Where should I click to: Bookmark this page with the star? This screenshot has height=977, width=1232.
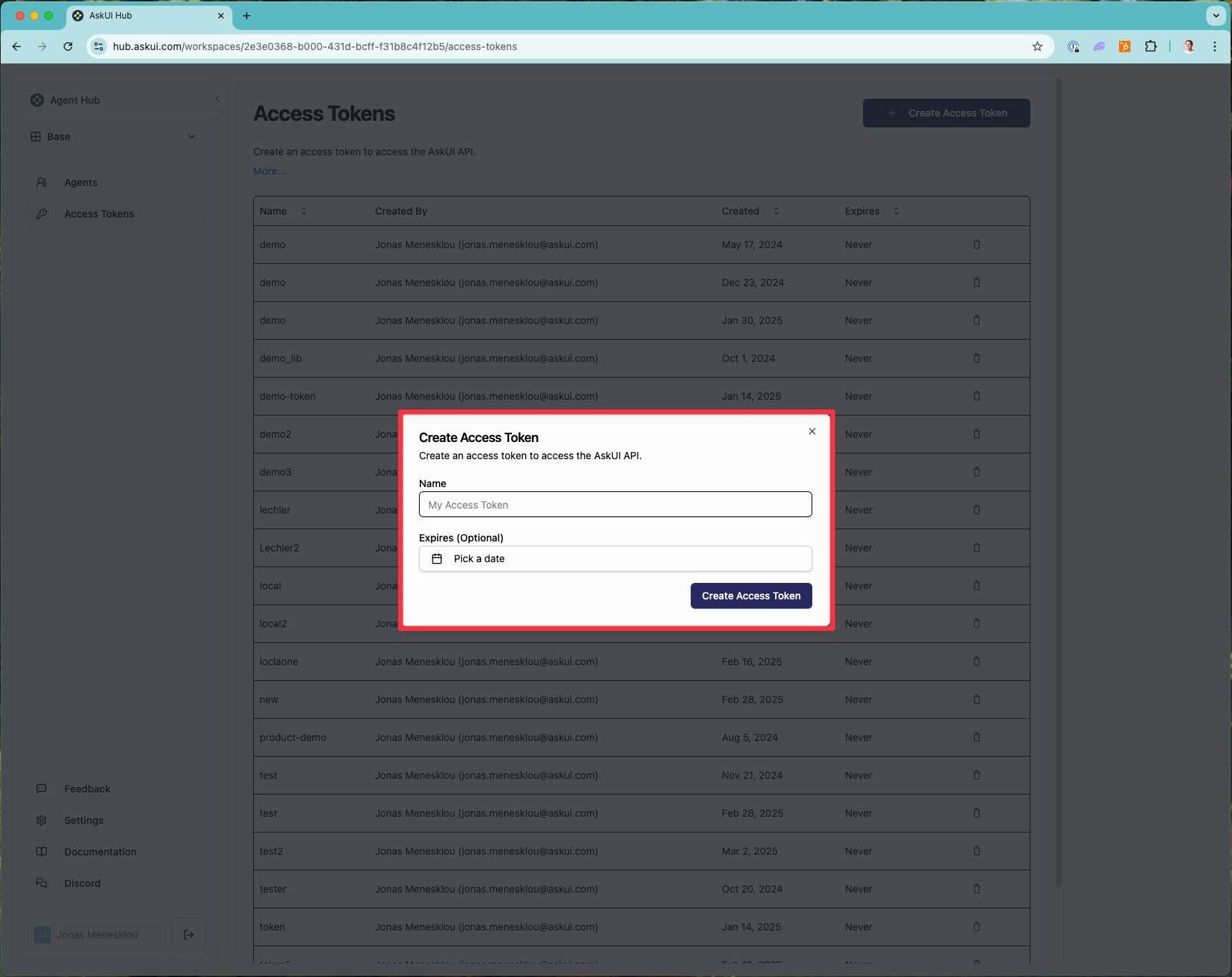coord(1038,46)
